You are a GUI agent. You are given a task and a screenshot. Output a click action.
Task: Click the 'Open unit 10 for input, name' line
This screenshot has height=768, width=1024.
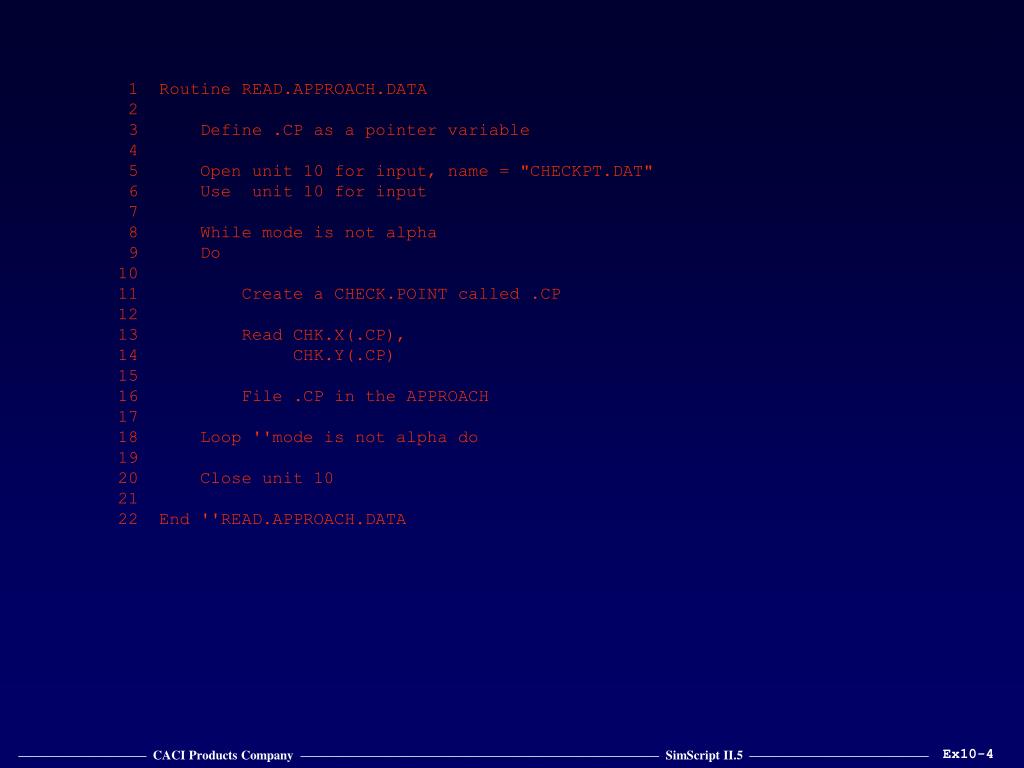[x=426, y=171]
